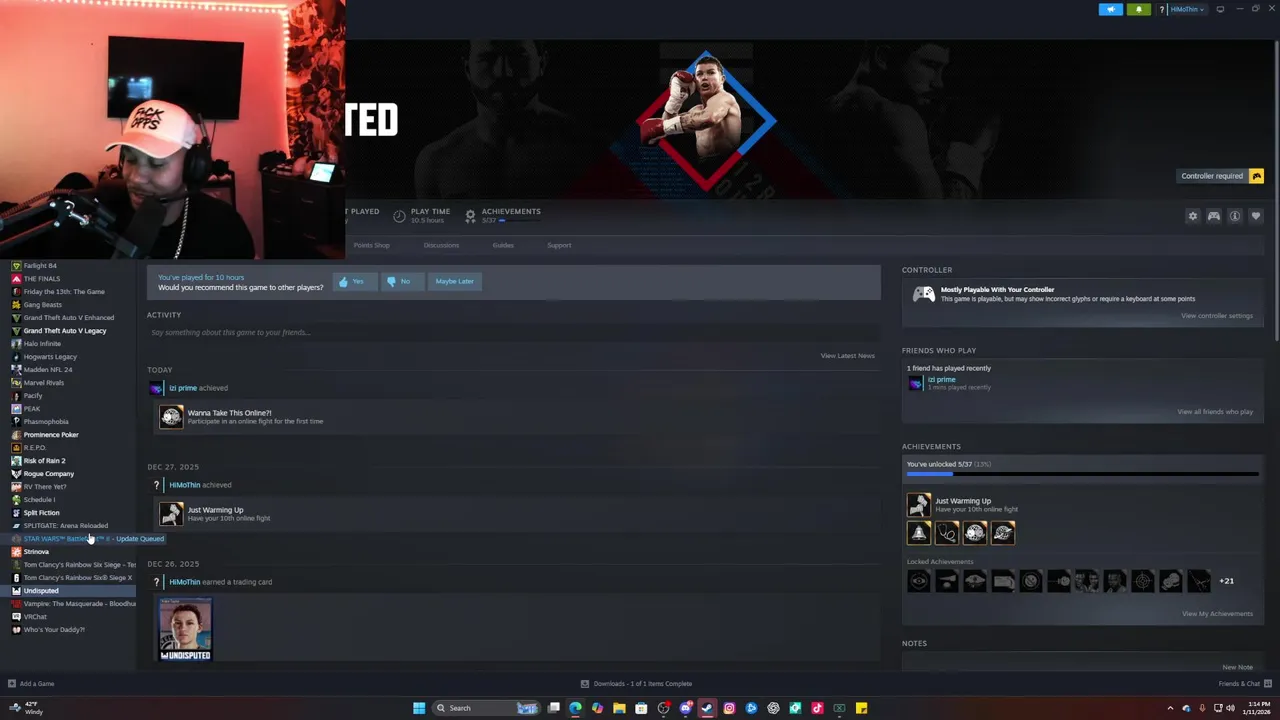Open the Points Shop tab
Viewport: 1280px width, 720px height.
pyautogui.click(x=371, y=245)
